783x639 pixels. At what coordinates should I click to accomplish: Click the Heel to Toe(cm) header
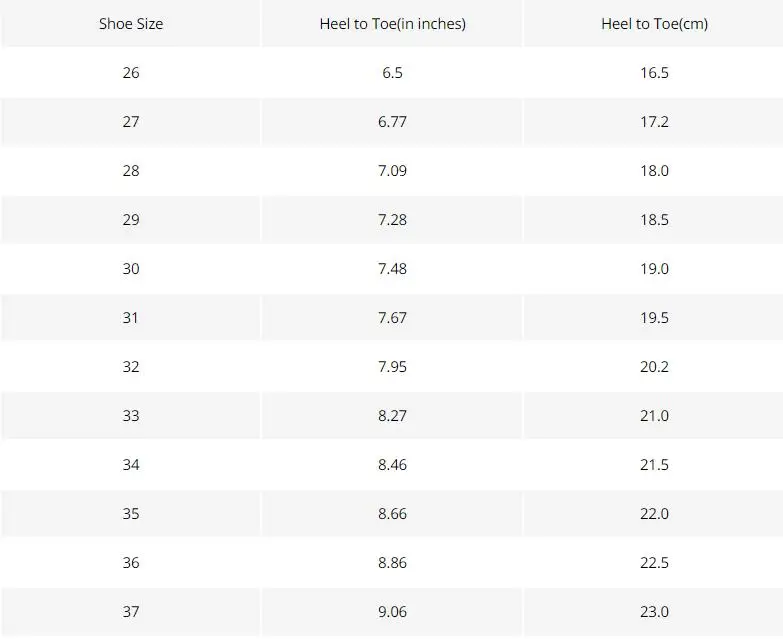click(x=654, y=23)
